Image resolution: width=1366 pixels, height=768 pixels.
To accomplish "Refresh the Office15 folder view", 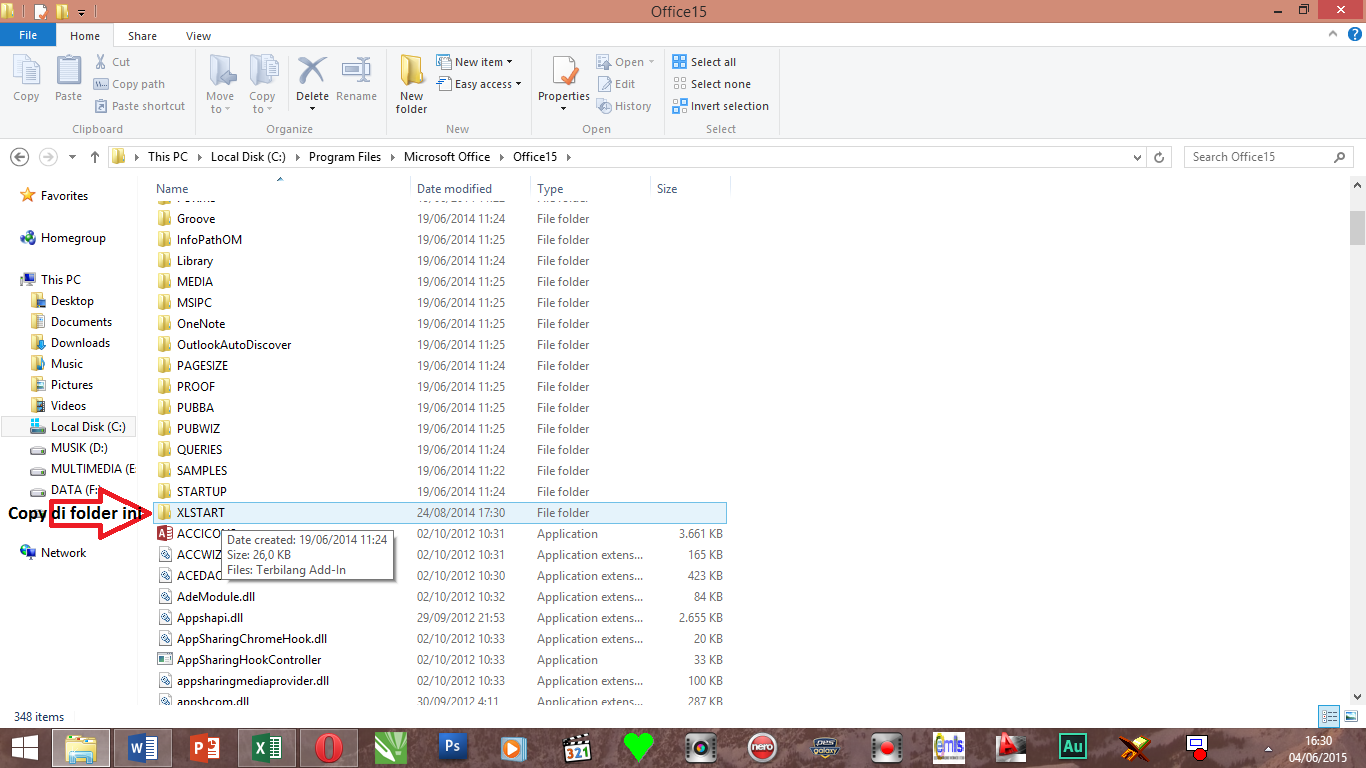I will click(x=1160, y=157).
